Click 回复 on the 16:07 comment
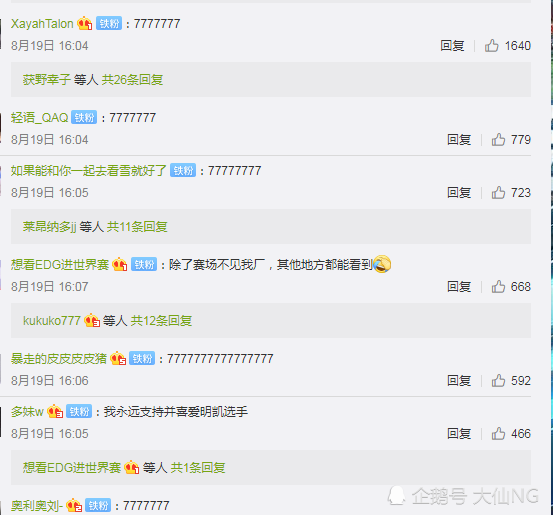This screenshot has height=515, width=553. pos(459,286)
